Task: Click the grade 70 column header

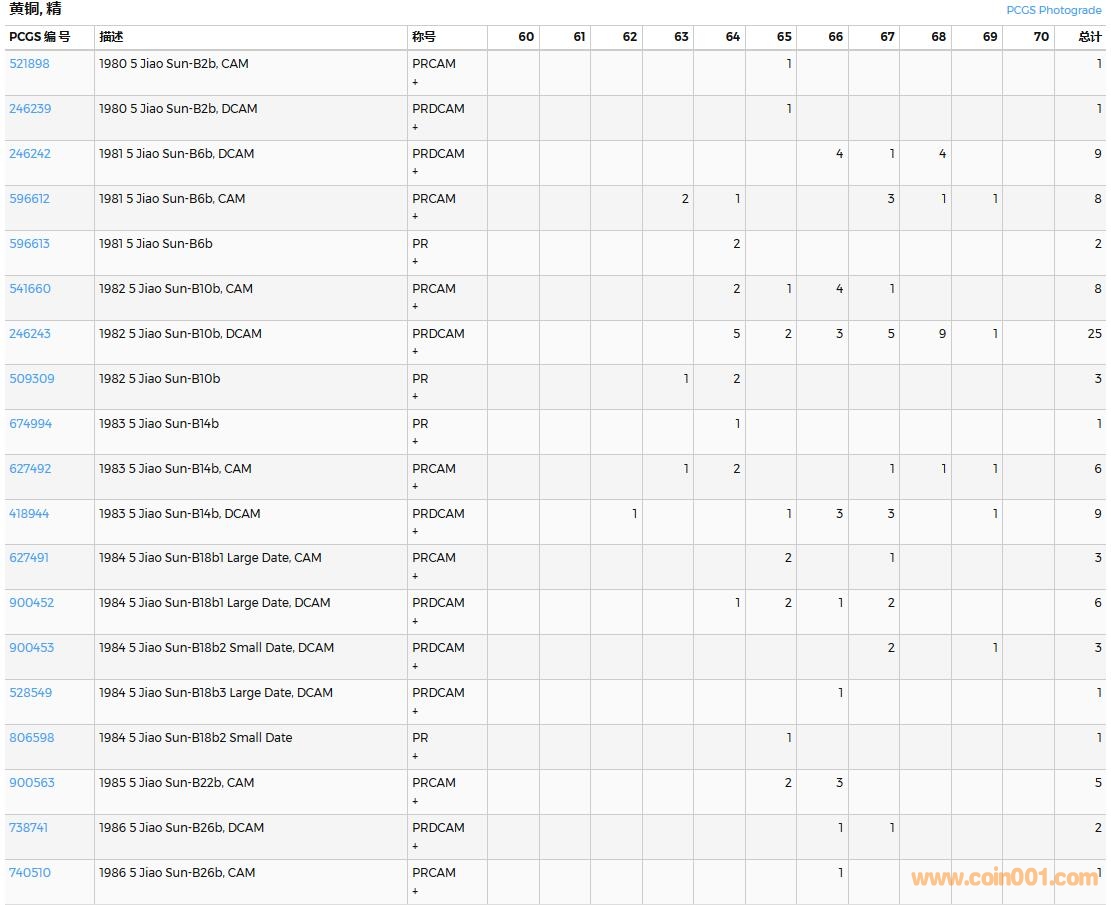Action: coord(1041,37)
